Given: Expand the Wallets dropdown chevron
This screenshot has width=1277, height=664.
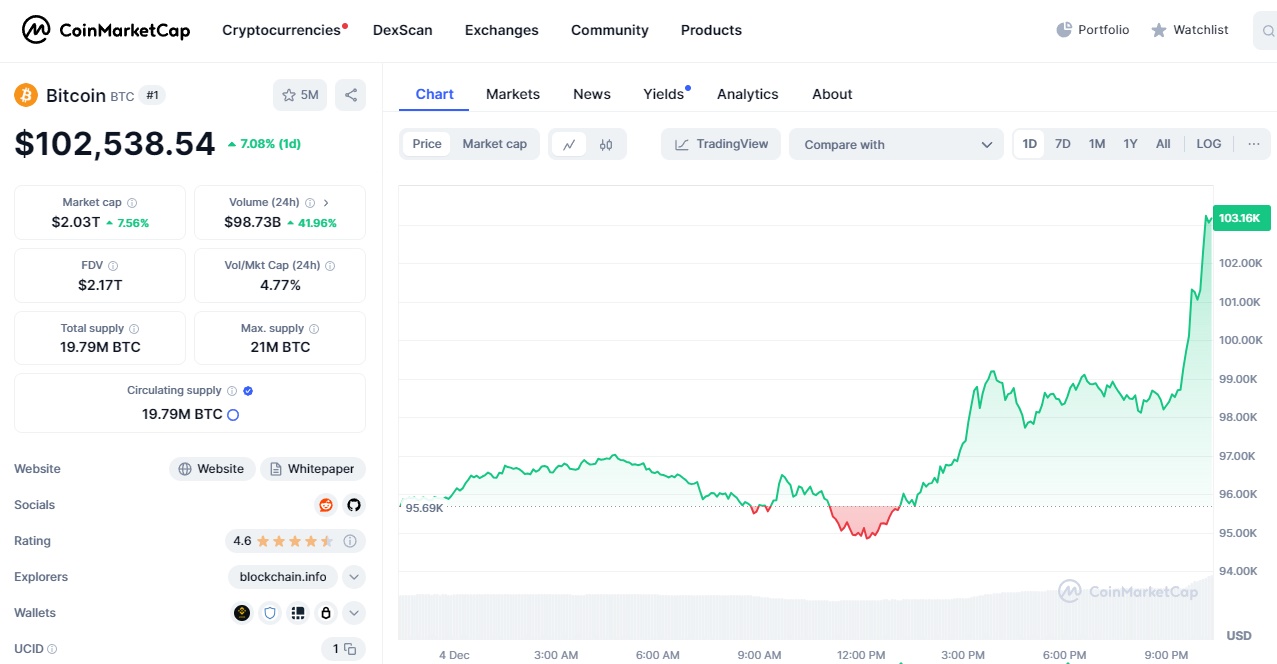Looking at the screenshot, I should coord(354,613).
